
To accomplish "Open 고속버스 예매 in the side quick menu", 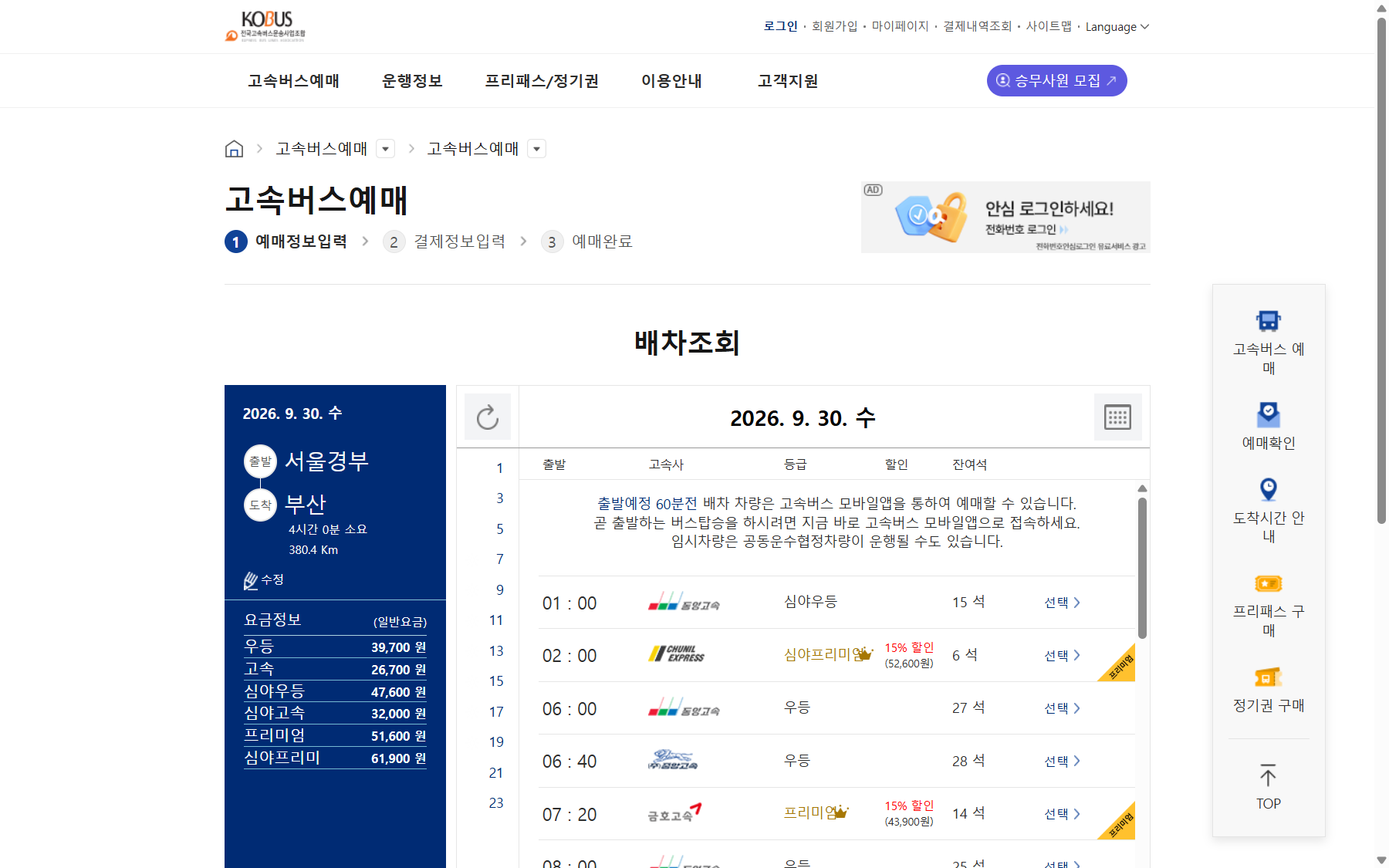I will pyautogui.click(x=1269, y=343).
